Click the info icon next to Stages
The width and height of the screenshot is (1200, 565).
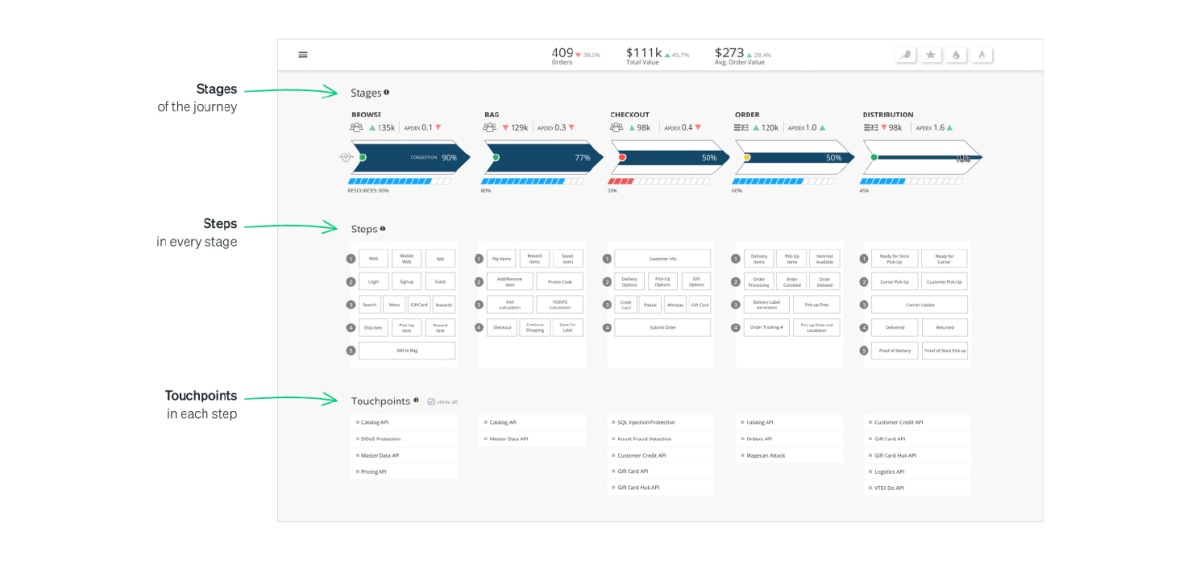pyautogui.click(x=387, y=92)
